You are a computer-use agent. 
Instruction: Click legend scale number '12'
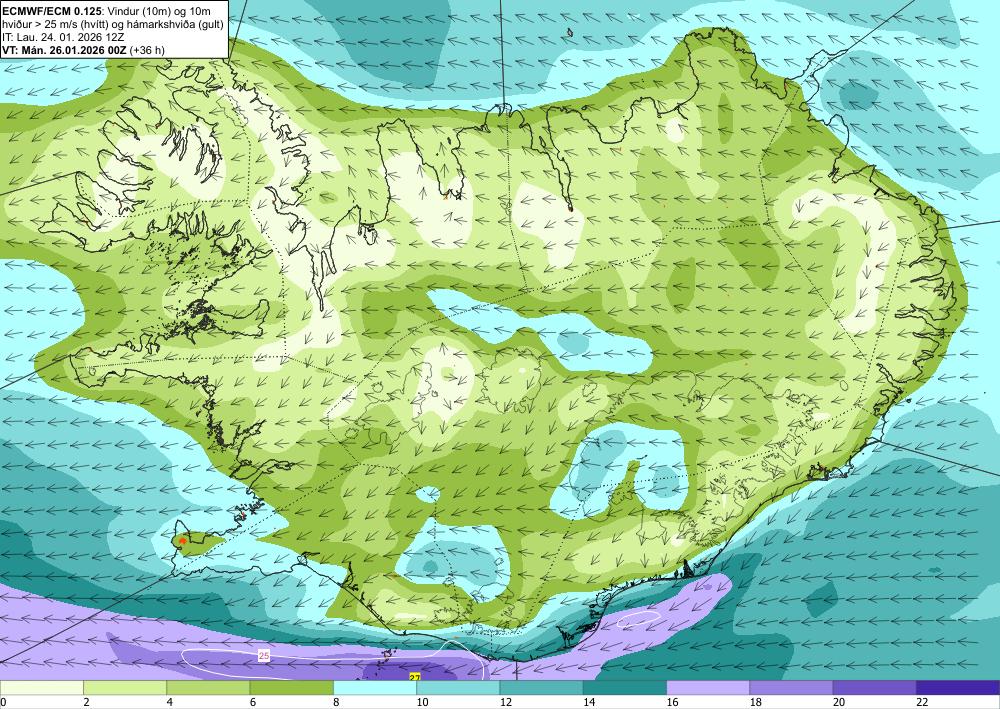(x=506, y=703)
